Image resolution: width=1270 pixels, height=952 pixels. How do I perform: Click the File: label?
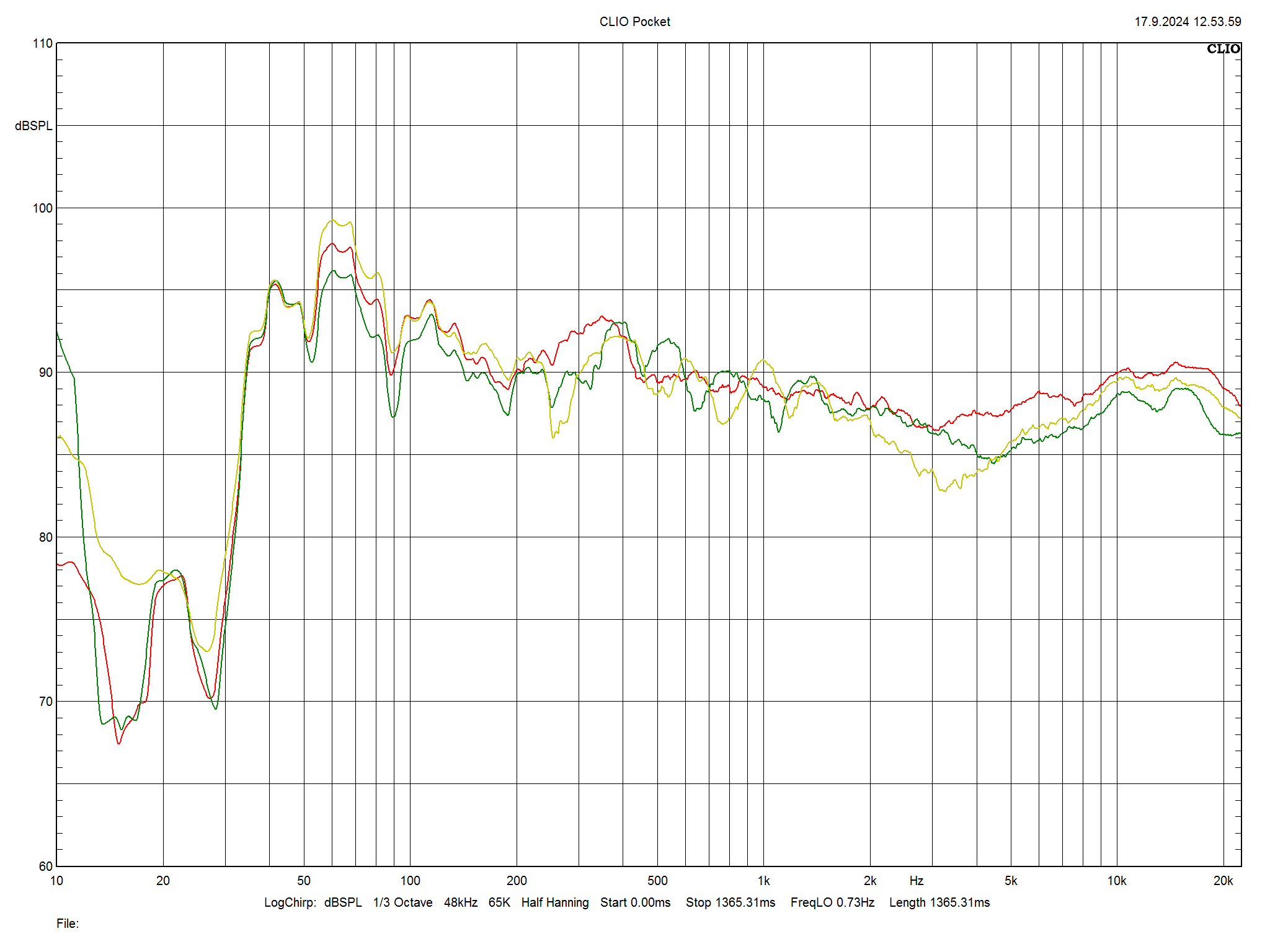pos(68,923)
